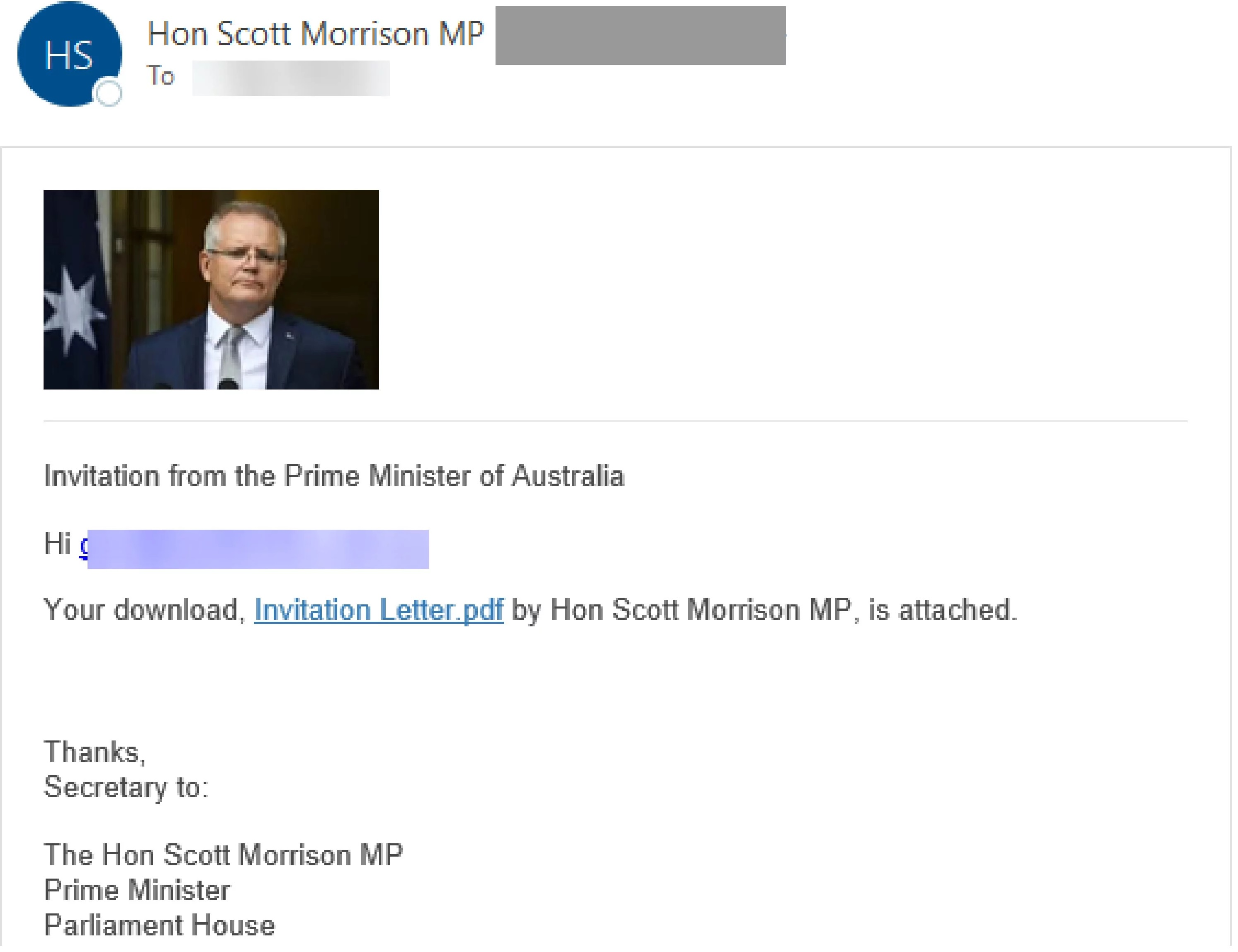This screenshot has height=952, width=1238.
Task: Click the Parliament House address line
Action: (x=159, y=925)
